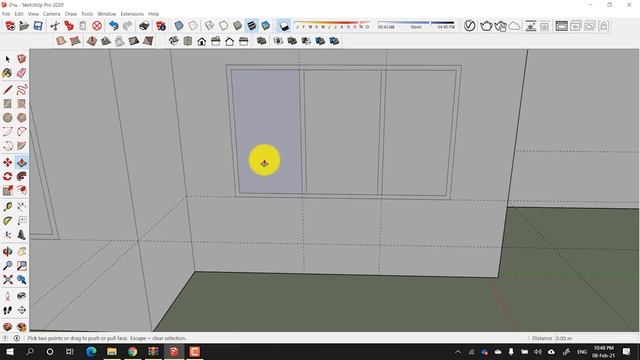Toggle shadows display button

point(284,26)
